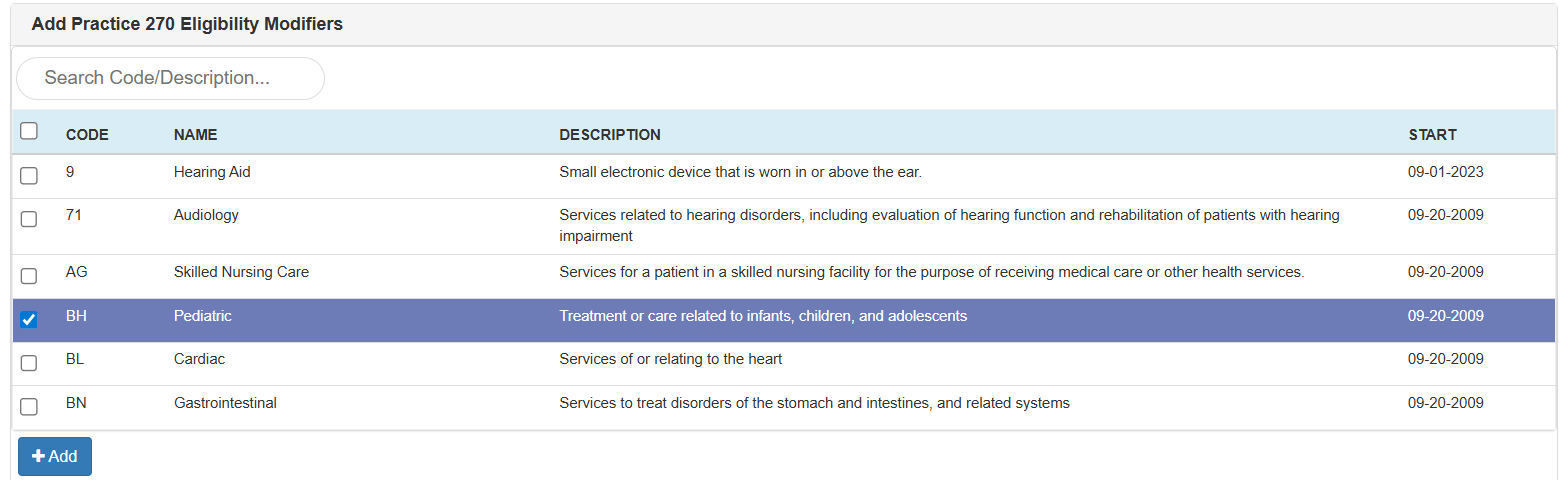Check the Hearing Aid row checkbox
Screen dimensions: 1564x480
point(29,175)
